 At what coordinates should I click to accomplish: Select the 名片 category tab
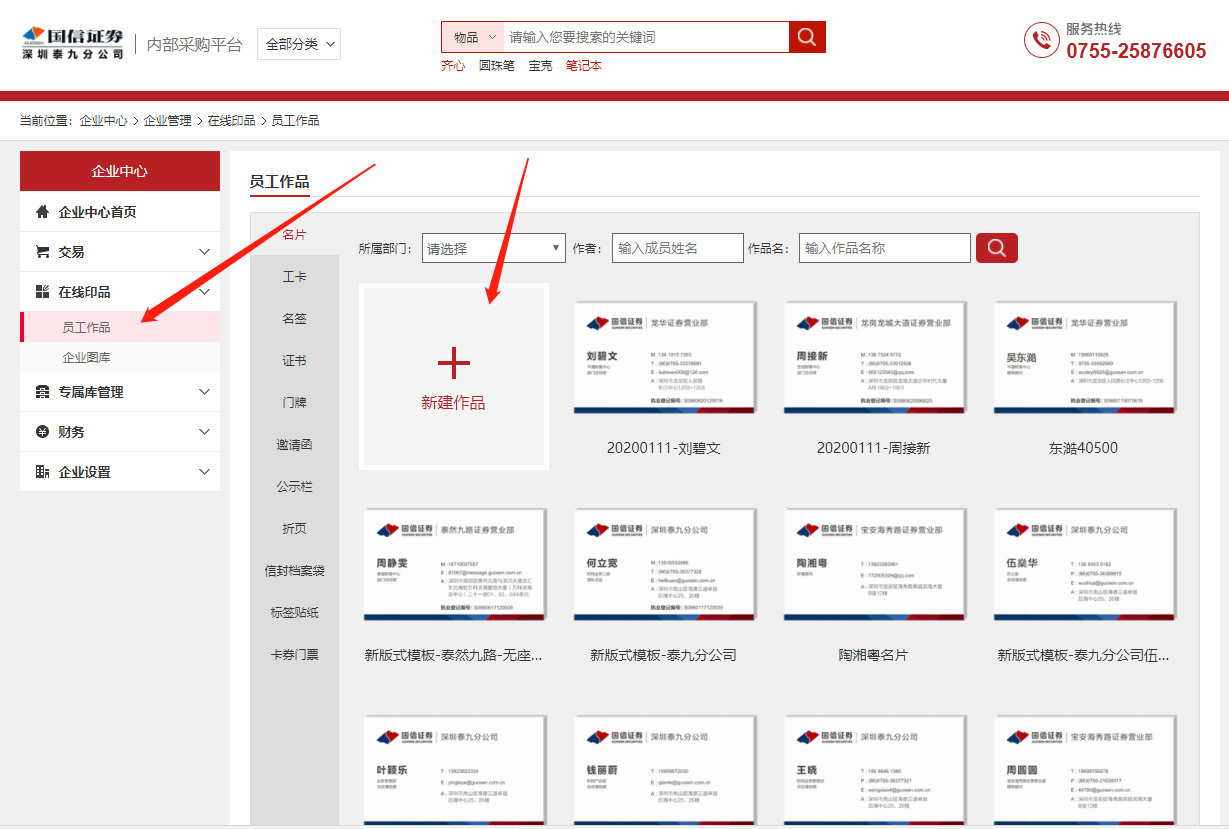294,234
